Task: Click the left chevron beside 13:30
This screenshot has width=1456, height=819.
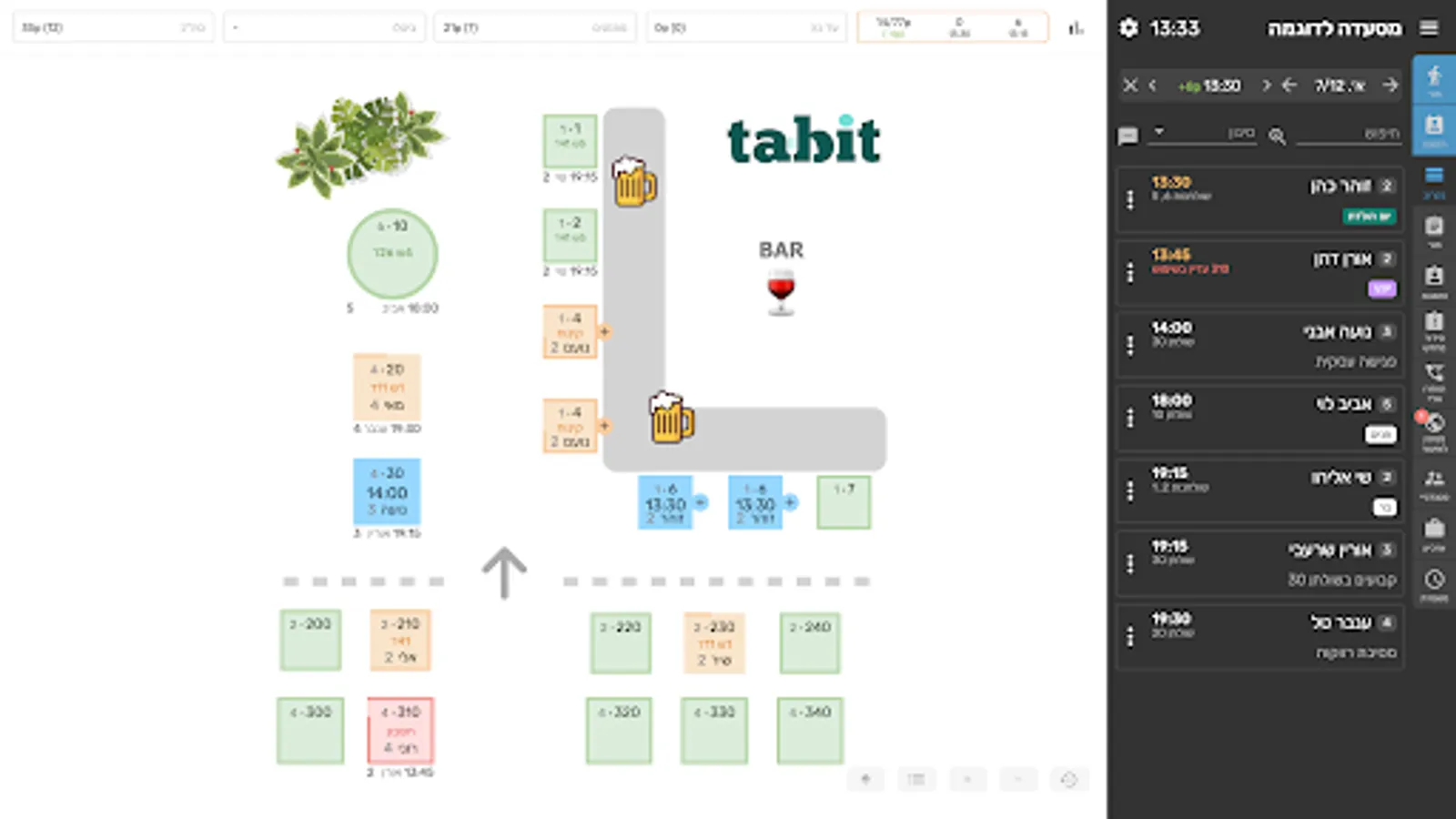Action: pos(1153,85)
